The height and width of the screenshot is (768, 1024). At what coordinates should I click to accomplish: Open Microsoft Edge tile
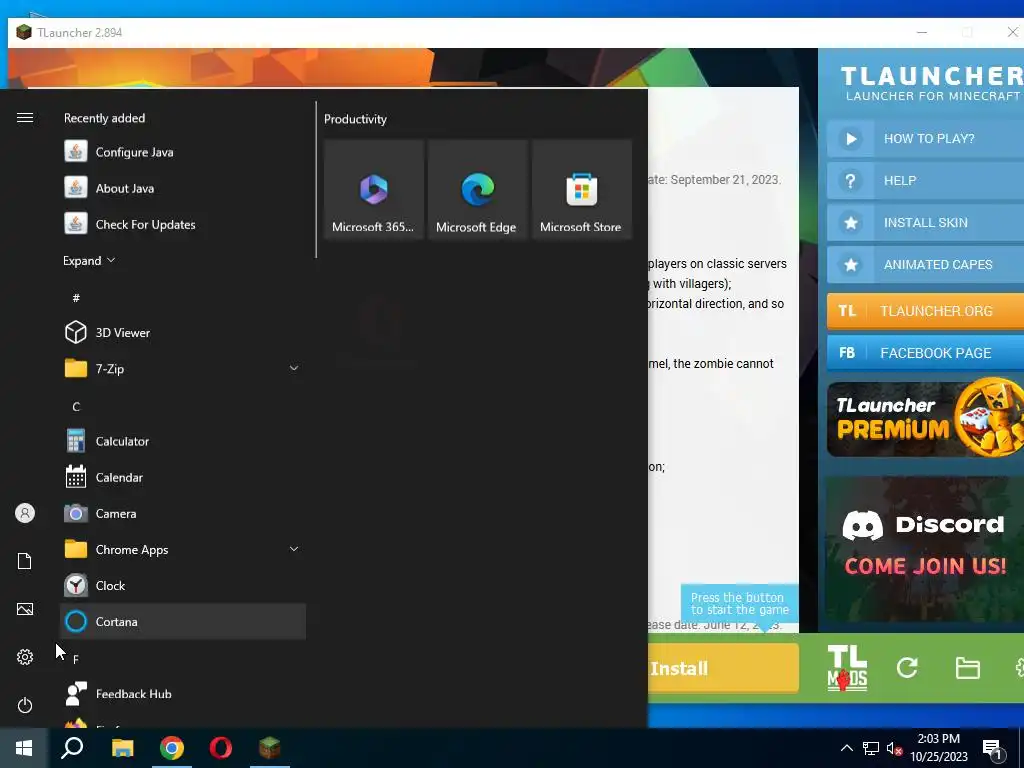tap(477, 190)
